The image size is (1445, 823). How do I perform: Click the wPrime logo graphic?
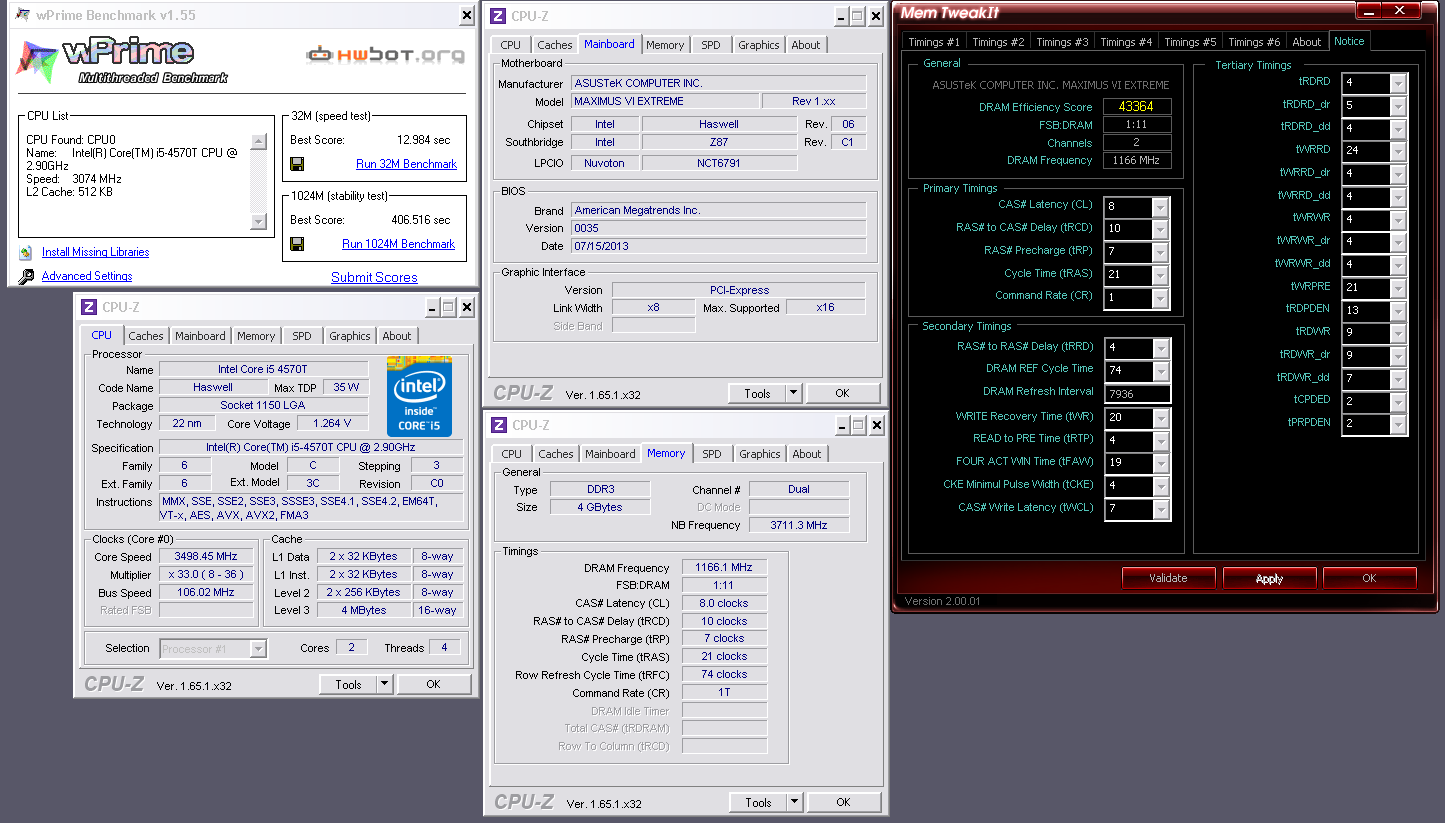[122, 60]
